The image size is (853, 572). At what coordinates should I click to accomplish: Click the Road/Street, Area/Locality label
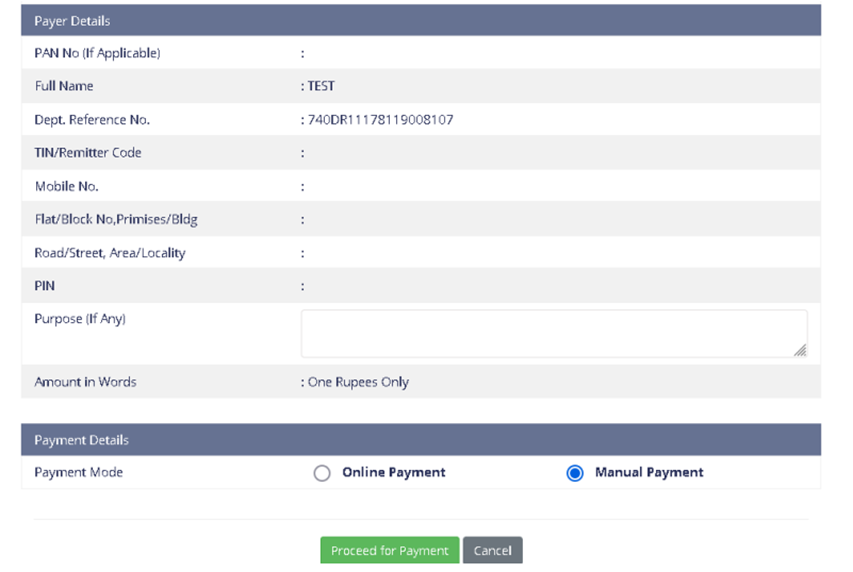(x=110, y=253)
